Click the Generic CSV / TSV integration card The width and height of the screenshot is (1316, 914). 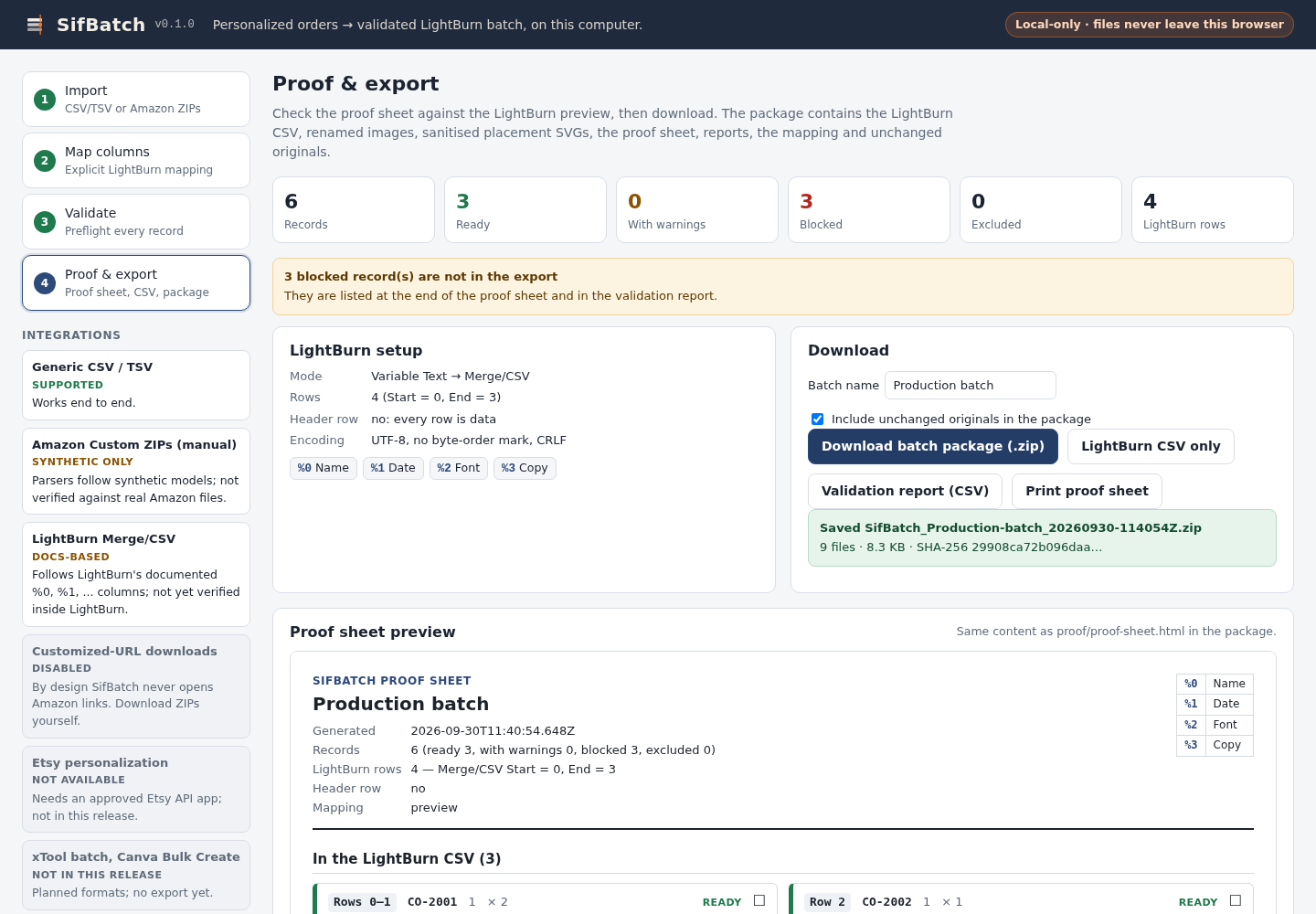(x=136, y=385)
